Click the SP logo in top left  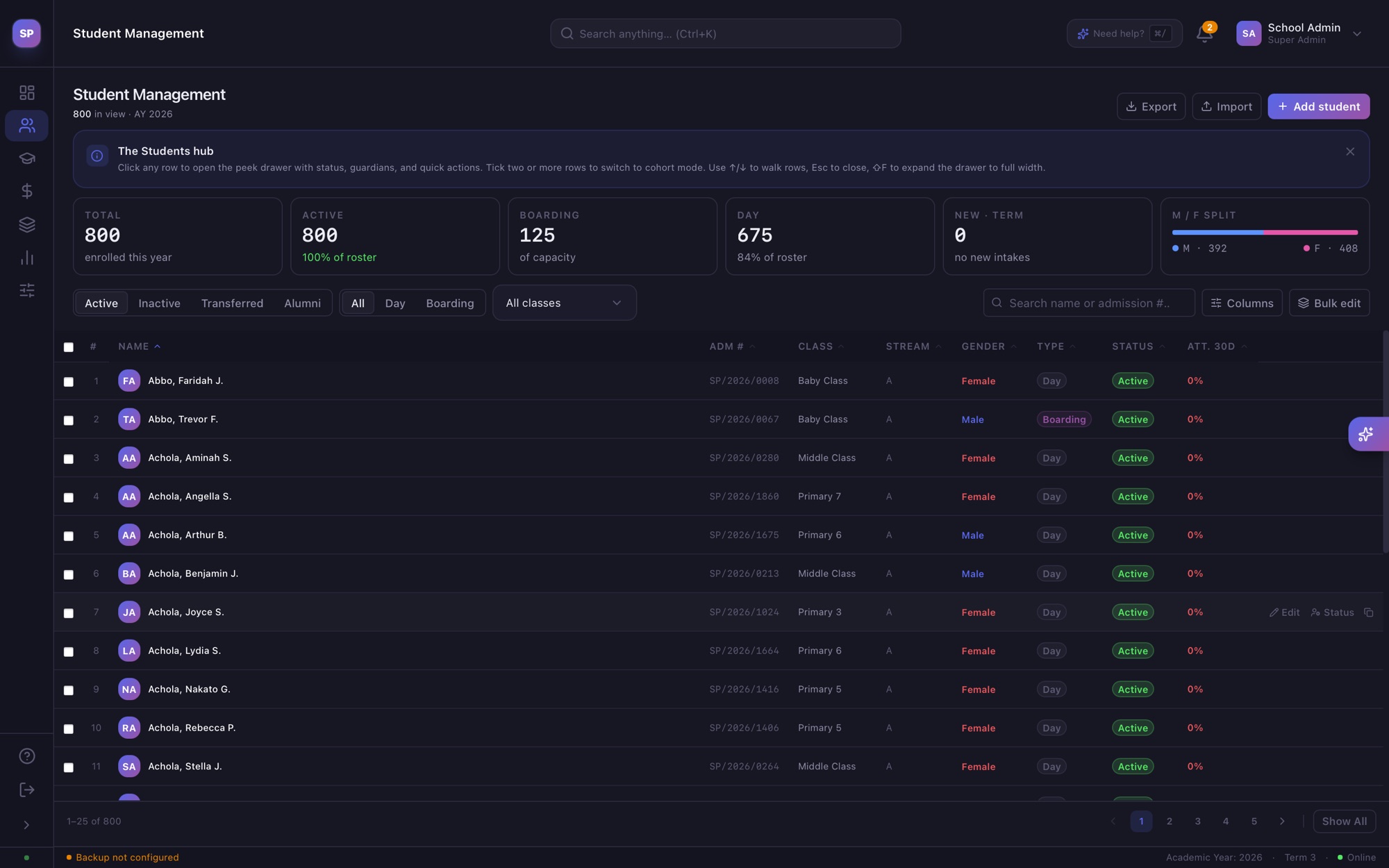26,33
